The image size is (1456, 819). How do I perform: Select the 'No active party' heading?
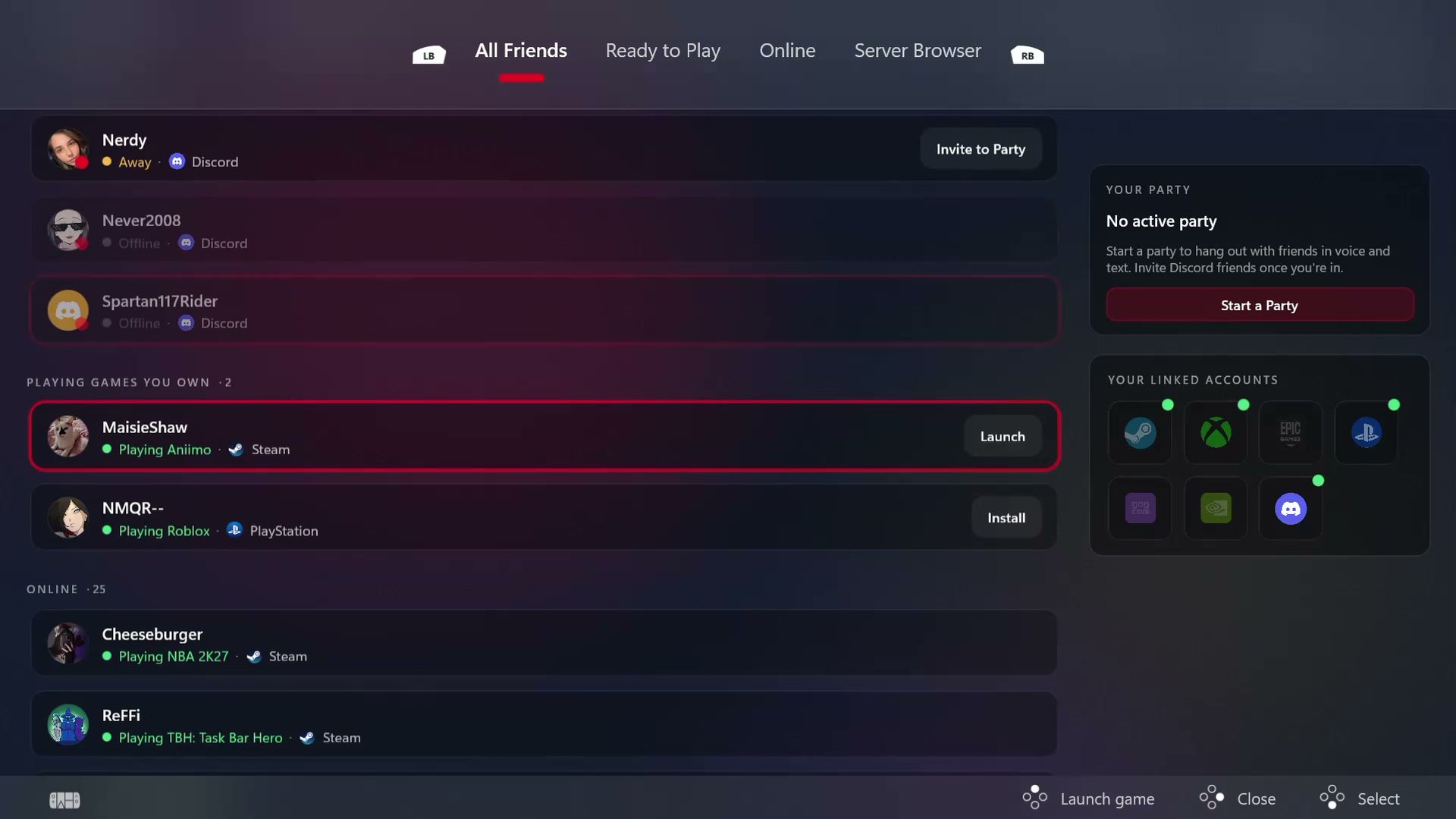click(x=1161, y=221)
